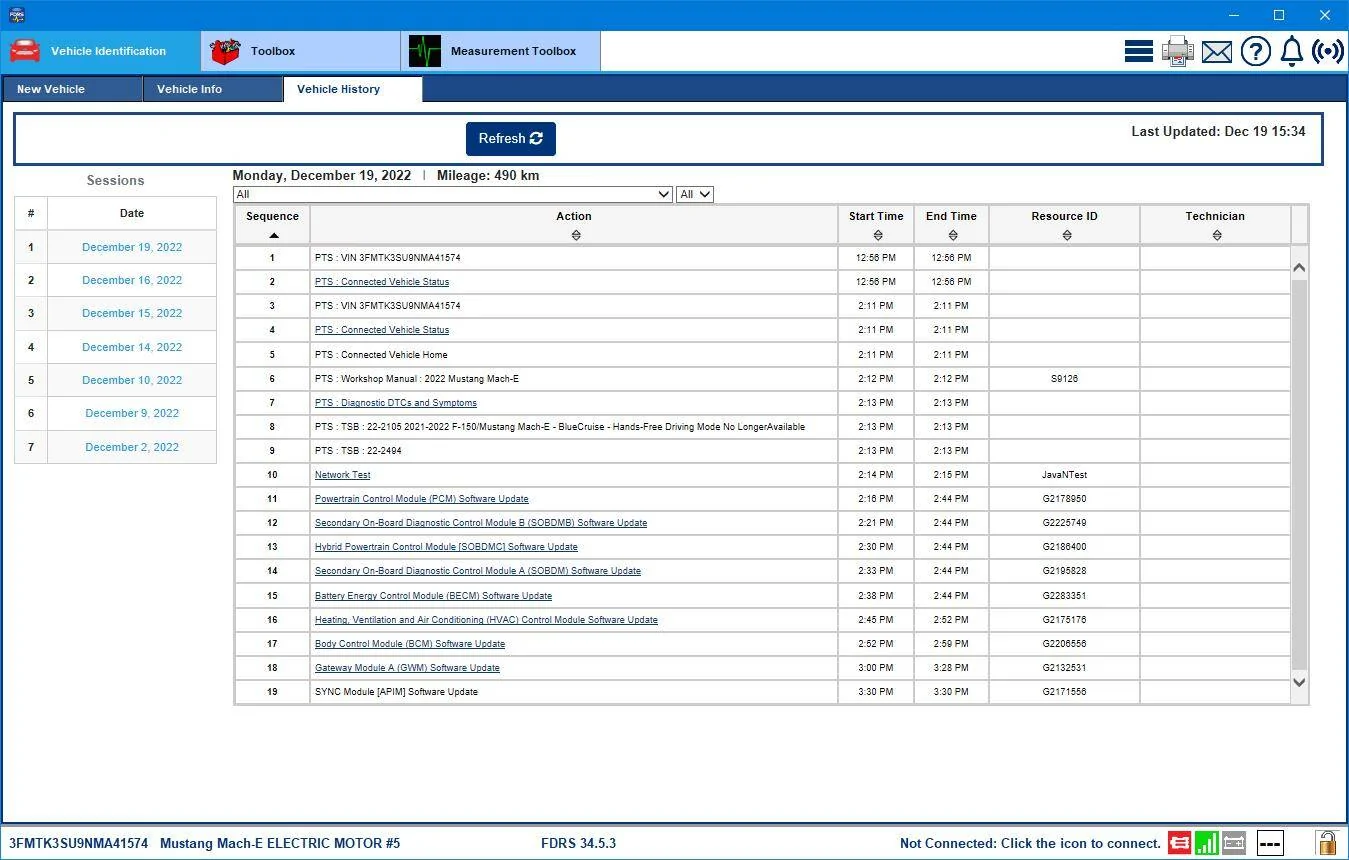Click the green waveform Measurement icon
This screenshot has height=860, width=1349.
pyautogui.click(x=425, y=51)
